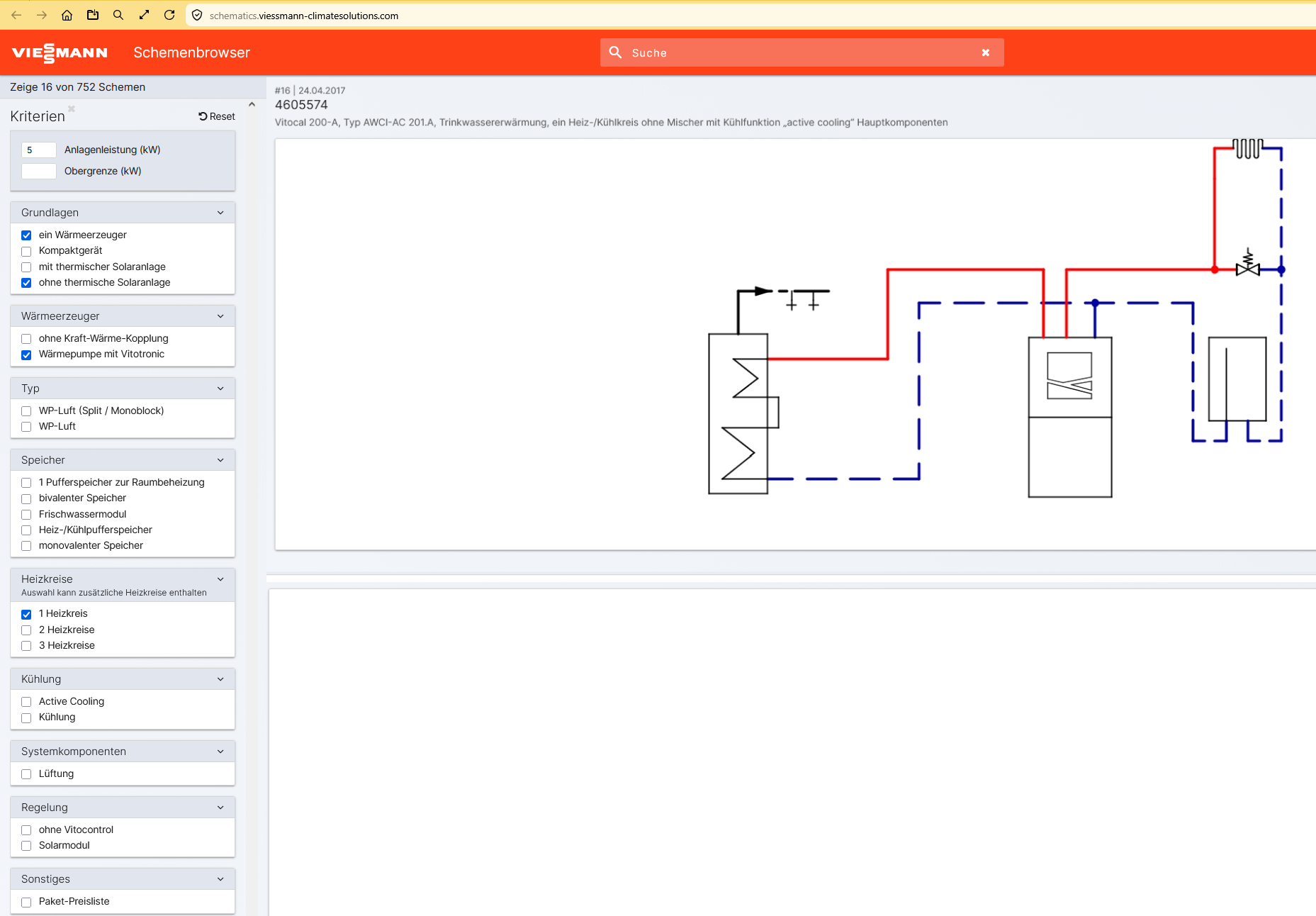Uncheck ohne thermische Solaranlage
This screenshot has height=916, width=1316.
(26, 283)
